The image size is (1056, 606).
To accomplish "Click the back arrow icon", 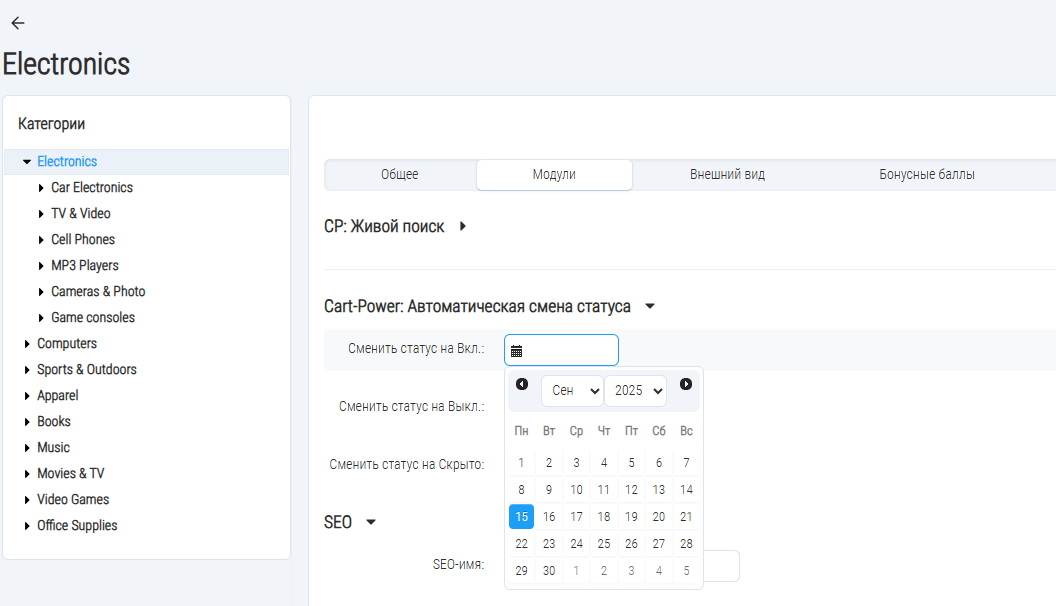I will (17, 23).
